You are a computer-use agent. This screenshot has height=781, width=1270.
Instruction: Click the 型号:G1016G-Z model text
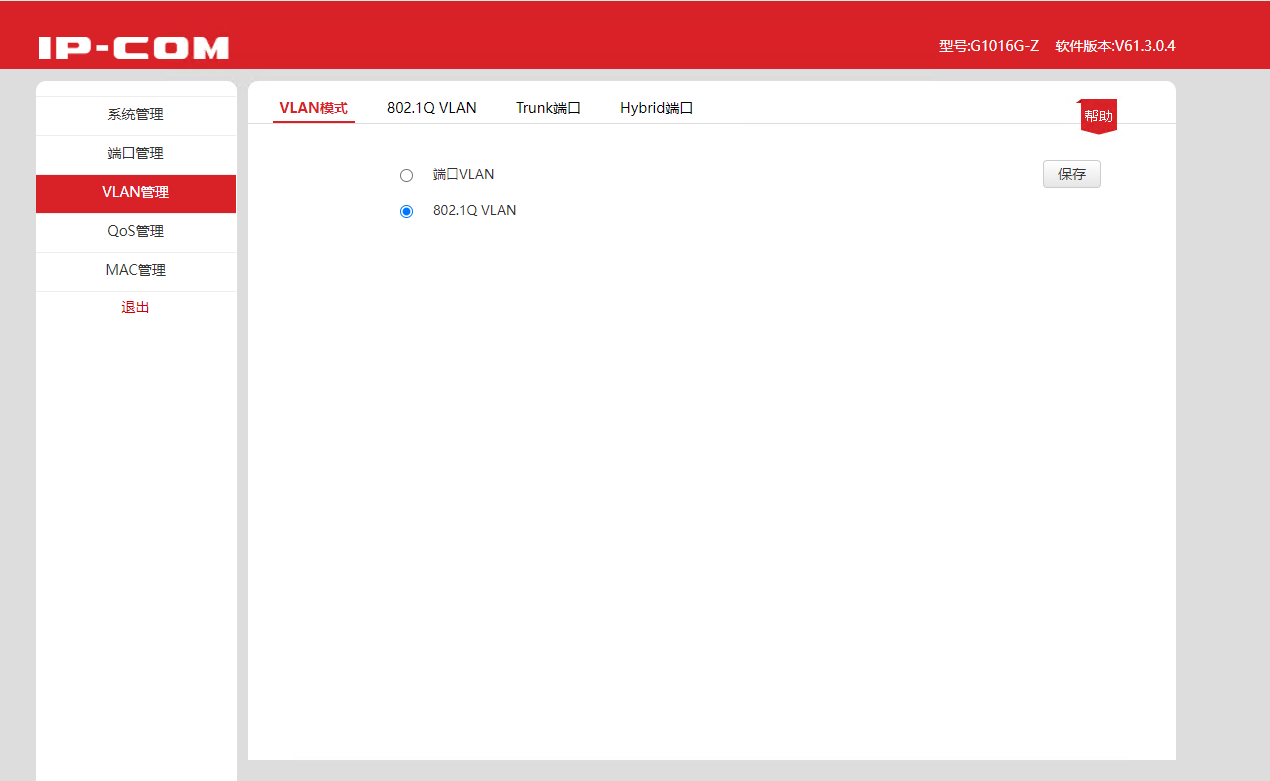(x=989, y=46)
